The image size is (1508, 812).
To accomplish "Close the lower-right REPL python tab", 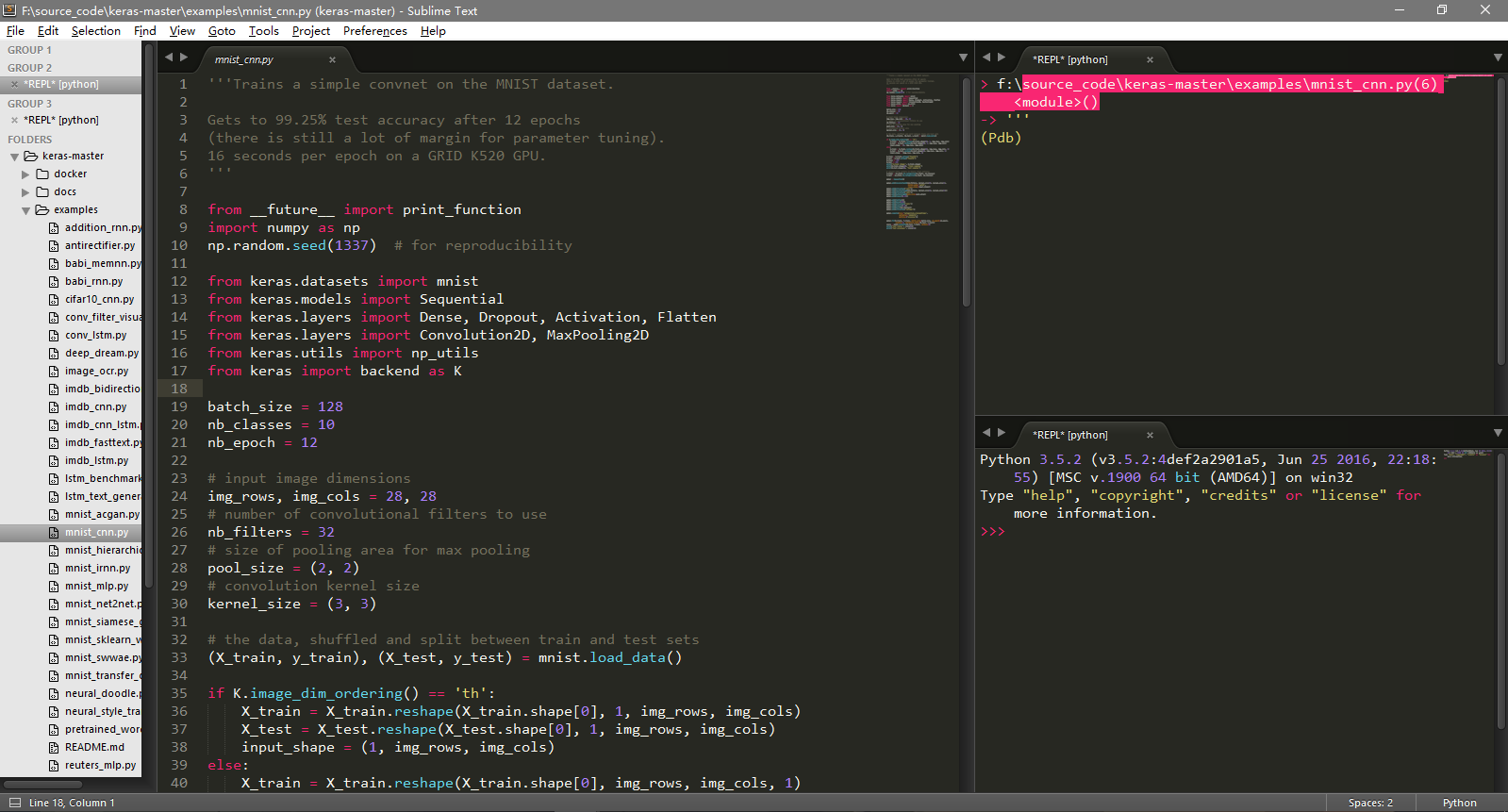I will pyautogui.click(x=1150, y=435).
